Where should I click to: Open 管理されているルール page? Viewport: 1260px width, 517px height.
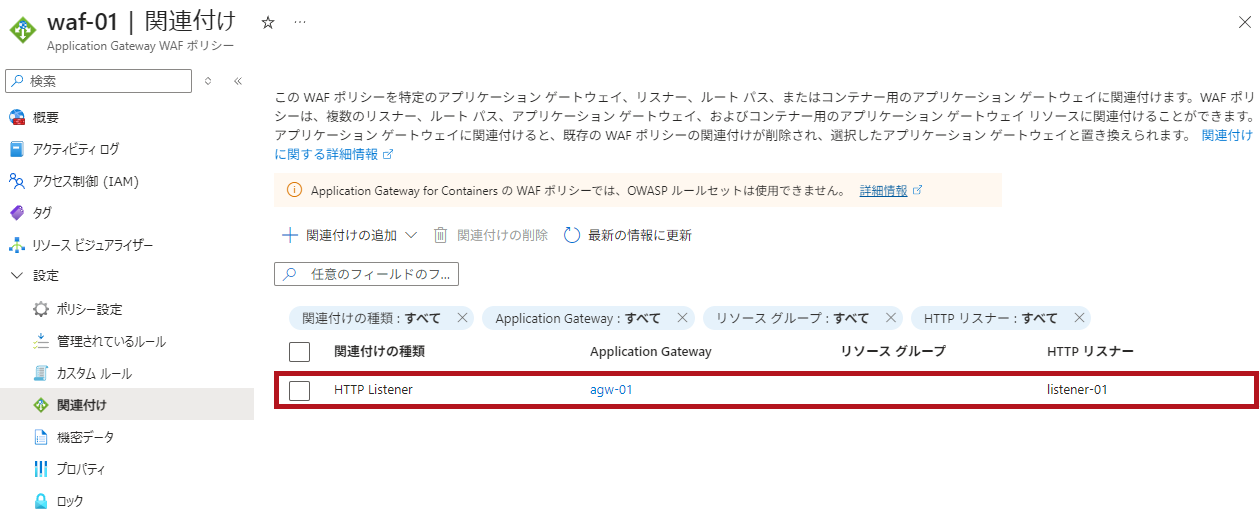pos(111,341)
